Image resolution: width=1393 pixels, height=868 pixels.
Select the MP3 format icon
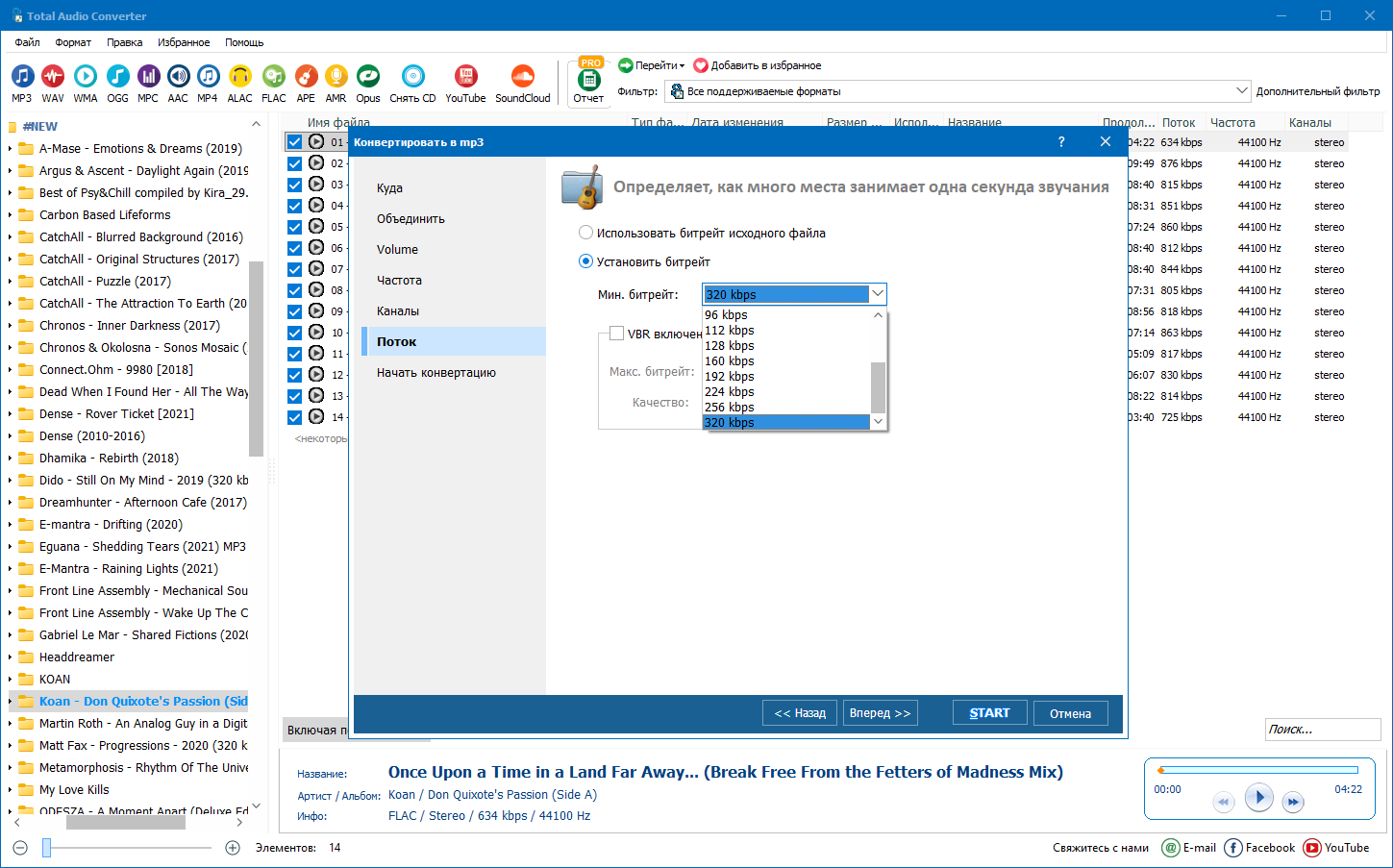click(22, 84)
